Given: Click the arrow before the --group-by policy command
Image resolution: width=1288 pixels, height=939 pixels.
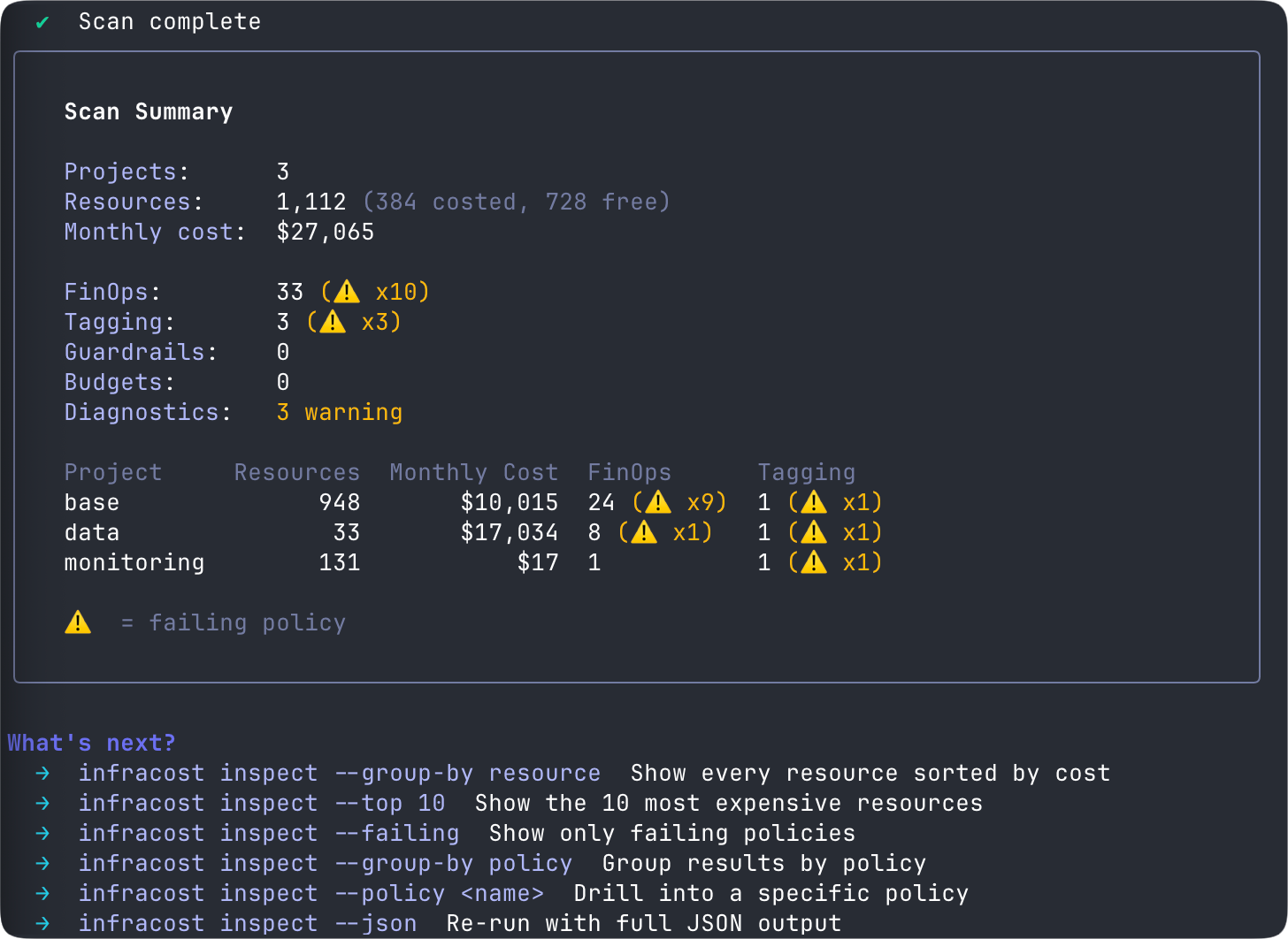Looking at the screenshot, I should (x=42, y=864).
